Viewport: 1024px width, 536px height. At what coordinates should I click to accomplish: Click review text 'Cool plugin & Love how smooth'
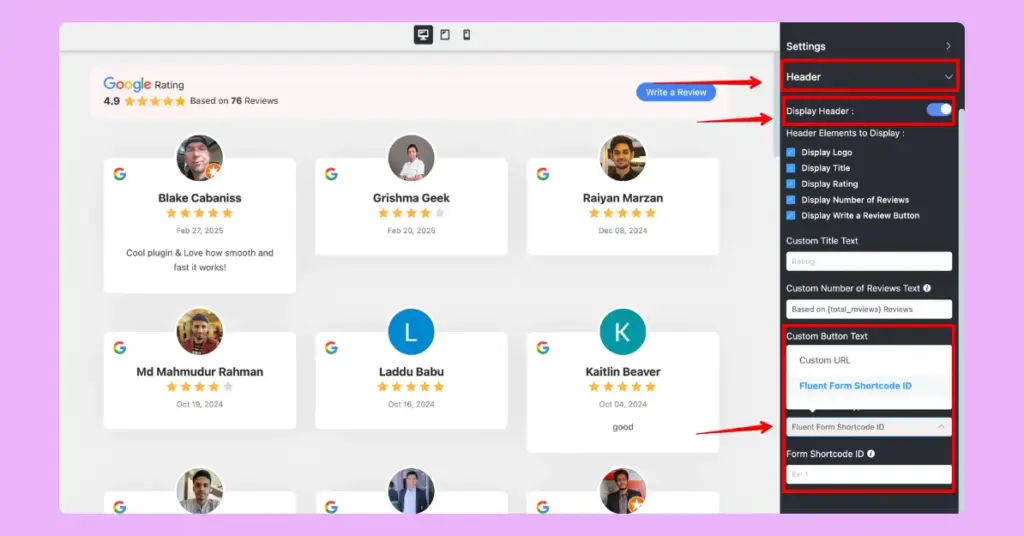point(200,260)
